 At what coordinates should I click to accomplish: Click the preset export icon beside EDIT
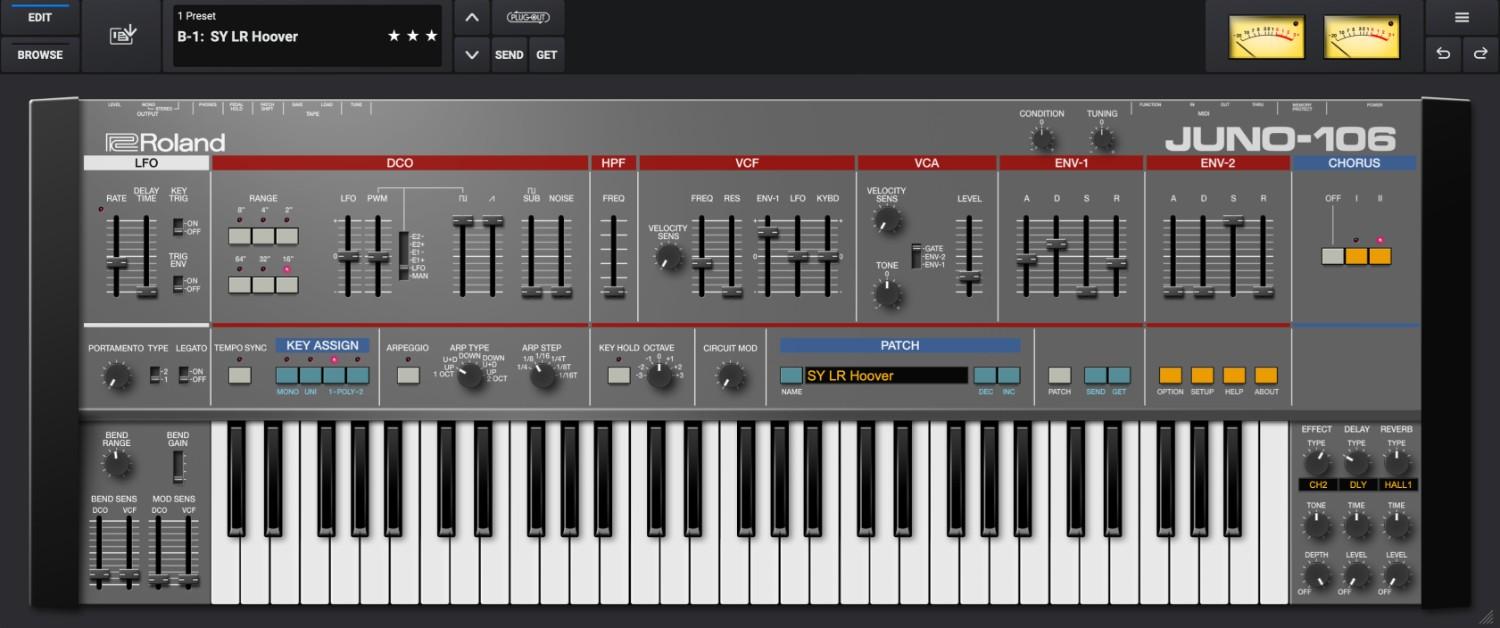[120, 33]
